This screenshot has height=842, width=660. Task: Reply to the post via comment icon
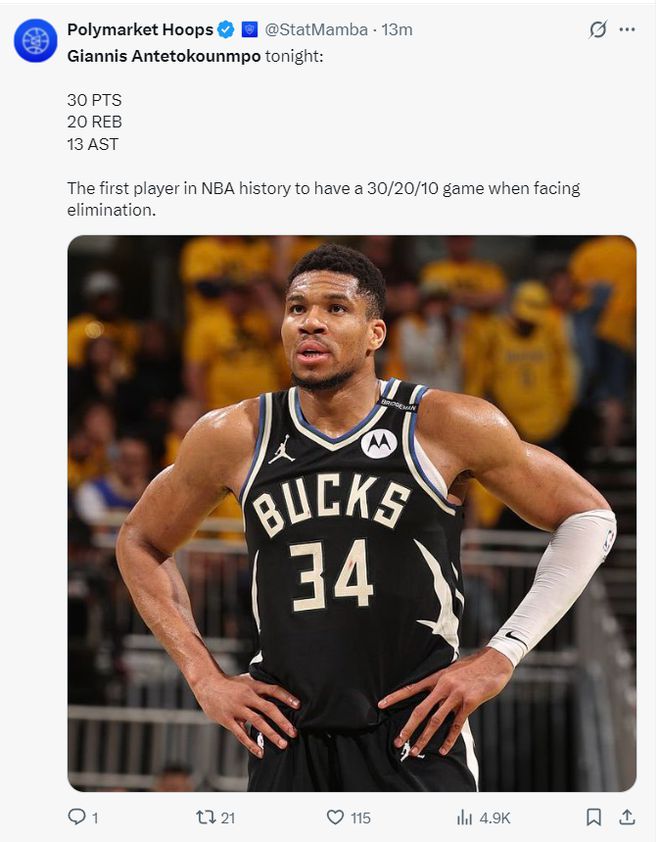[x=76, y=817]
